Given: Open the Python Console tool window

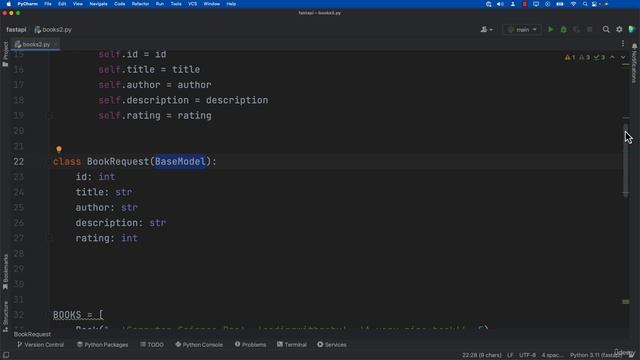Looking at the screenshot, I should coord(199,344).
